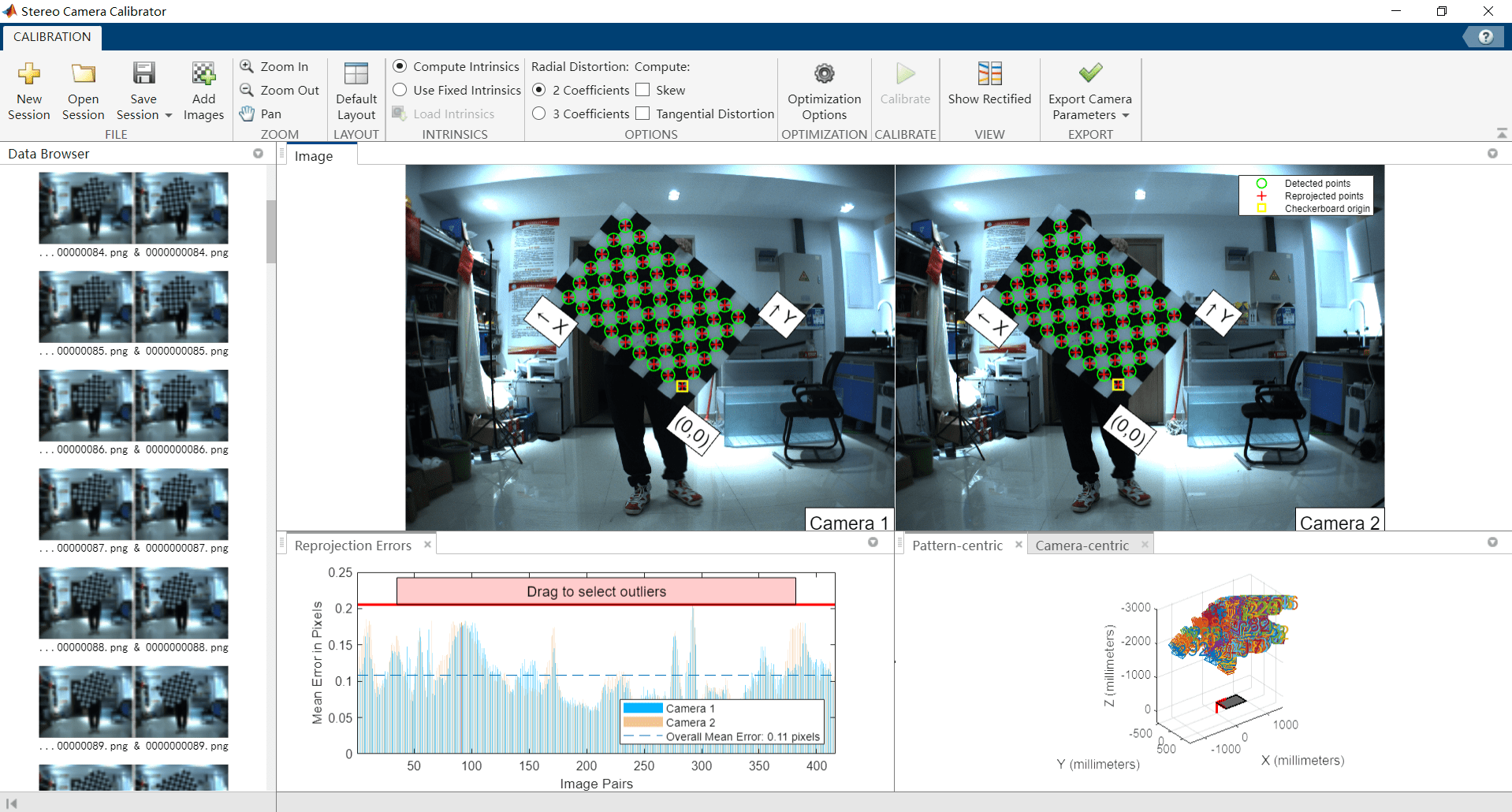
Task: Click the Calibrate button
Action: [905, 91]
